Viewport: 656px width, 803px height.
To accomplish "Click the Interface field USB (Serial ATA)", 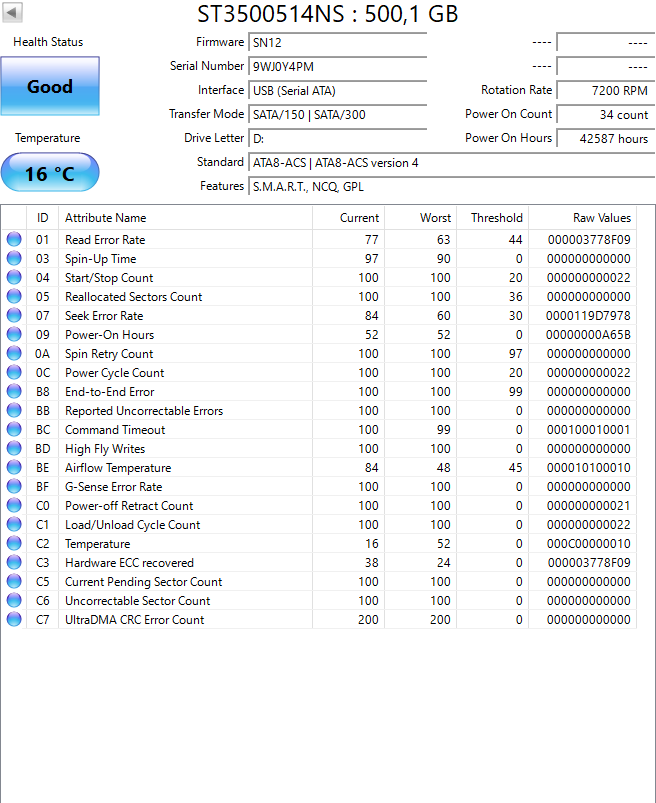I will (337, 91).
